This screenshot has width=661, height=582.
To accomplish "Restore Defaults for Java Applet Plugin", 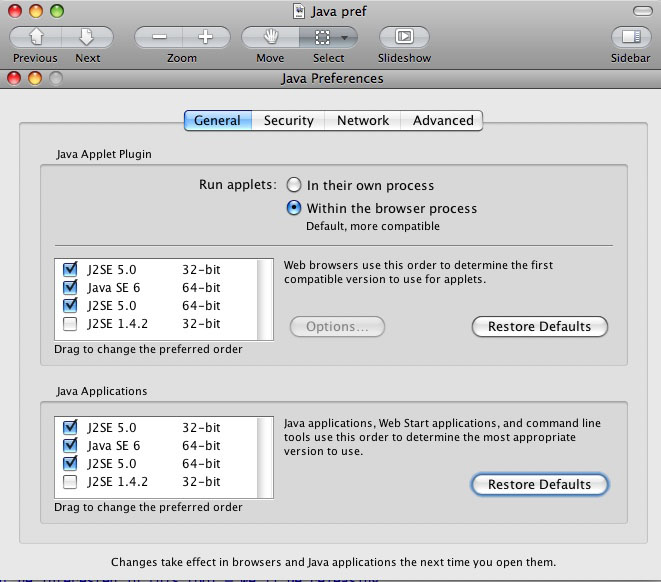I will (x=540, y=327).
